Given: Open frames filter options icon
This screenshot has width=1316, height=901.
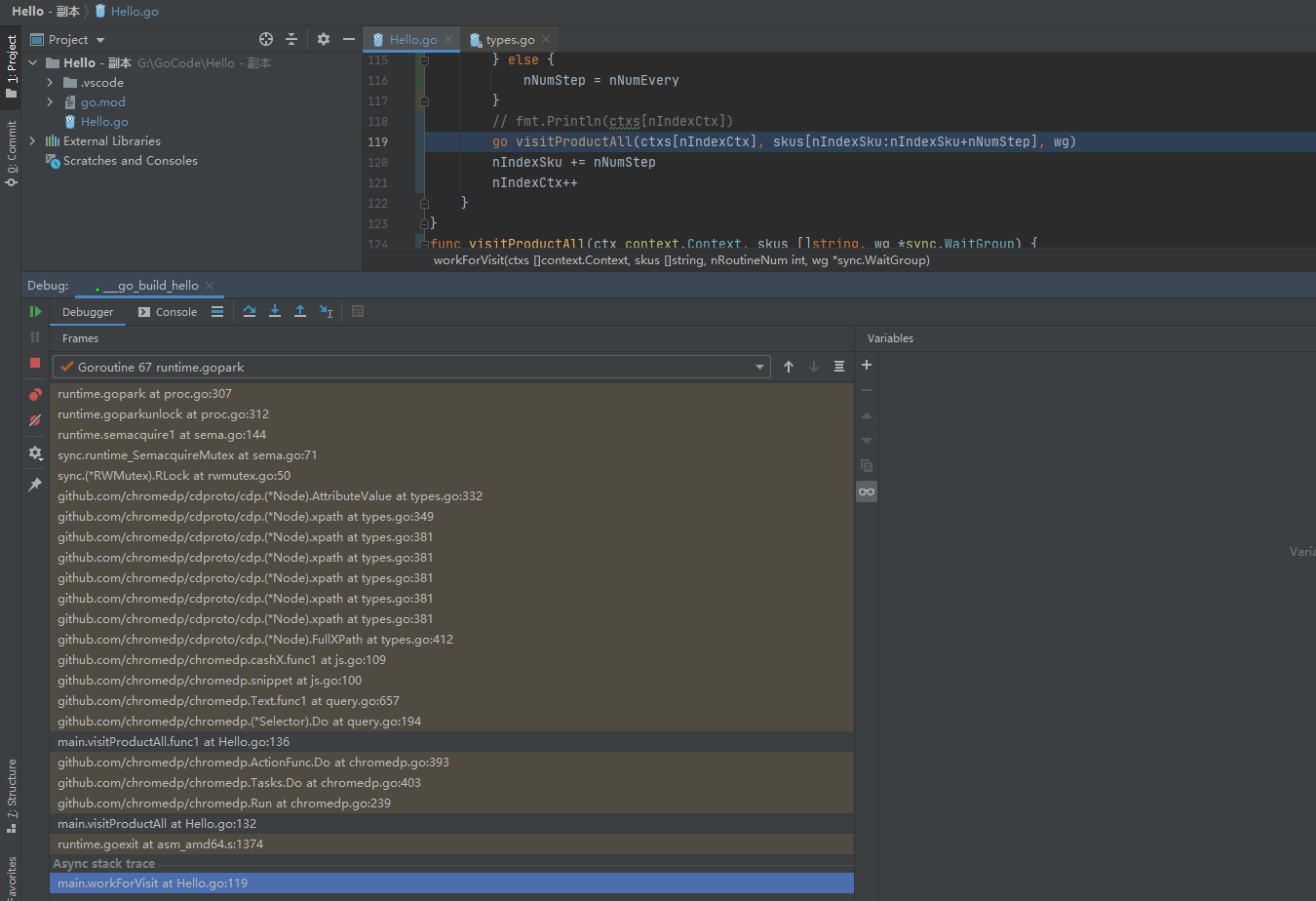Looking at the screenshot, I should (x=839, y=367).
